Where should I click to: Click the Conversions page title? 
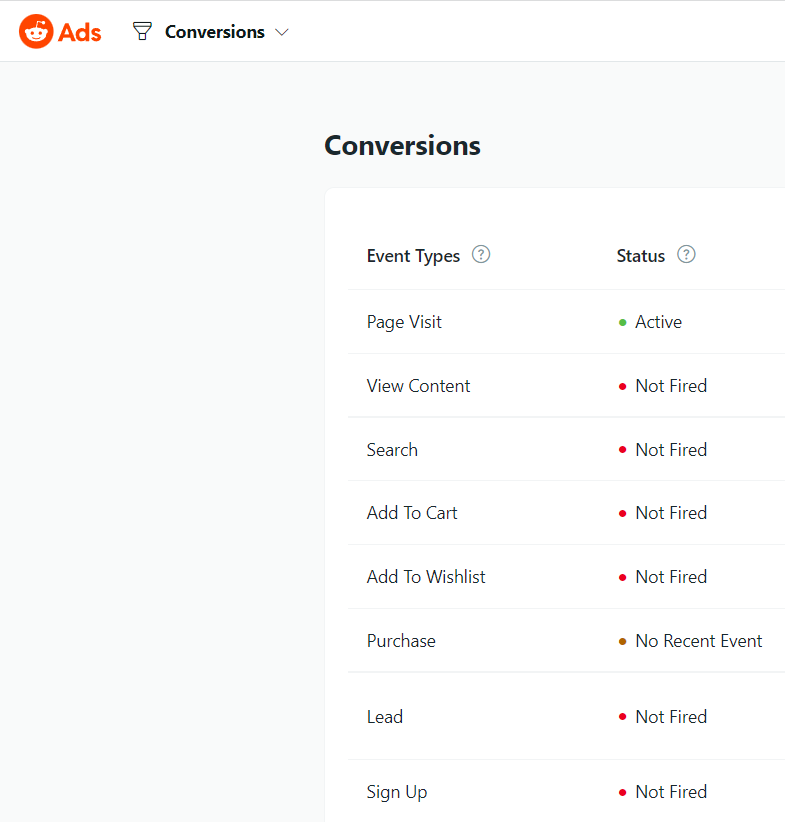click(402, 145)
